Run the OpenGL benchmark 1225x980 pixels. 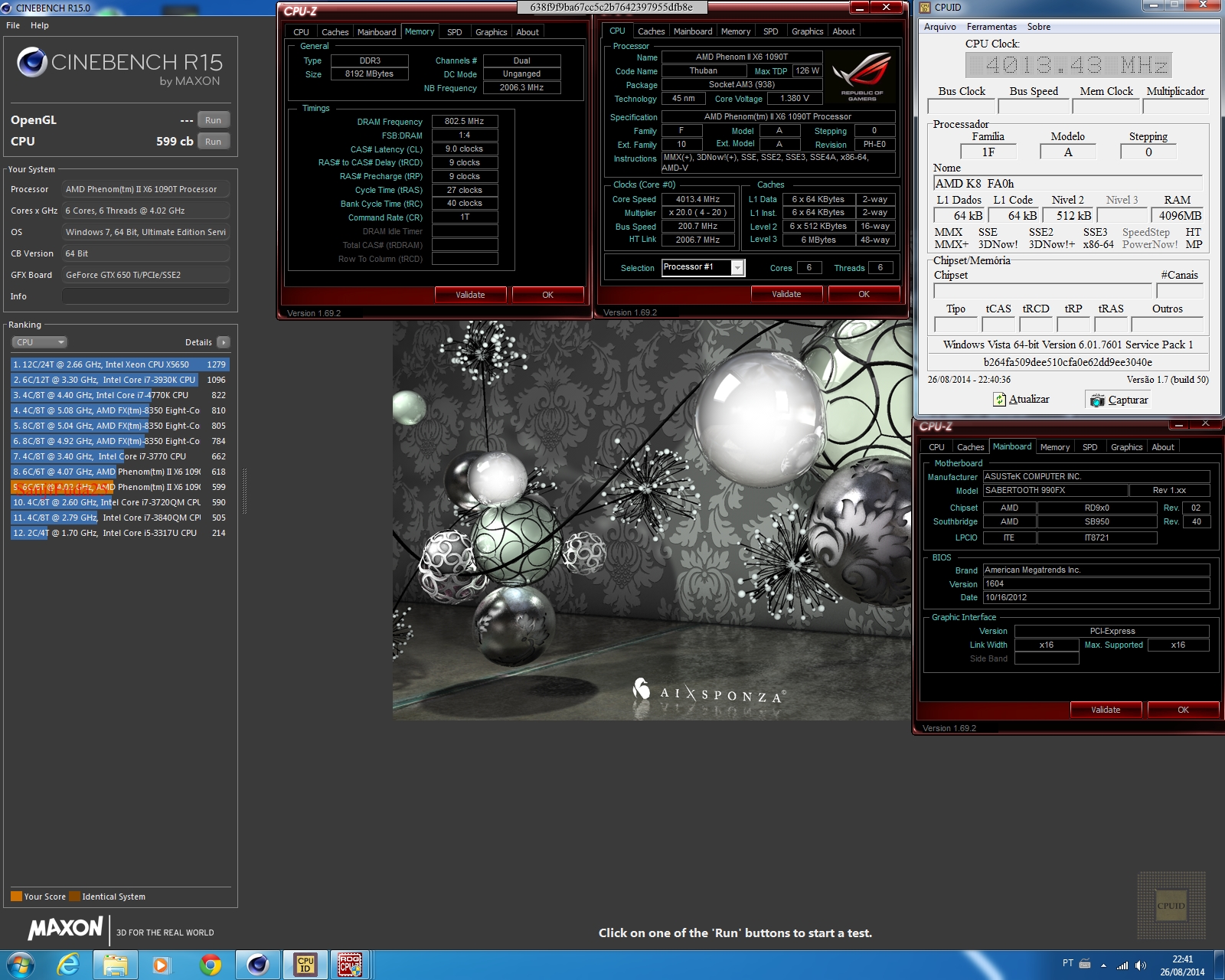214,120
